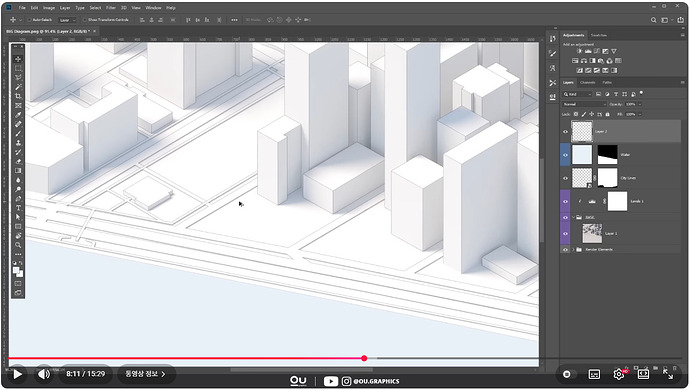Select the Frame tool
This screenshot has height=390, width=690.
coord(18,106)
